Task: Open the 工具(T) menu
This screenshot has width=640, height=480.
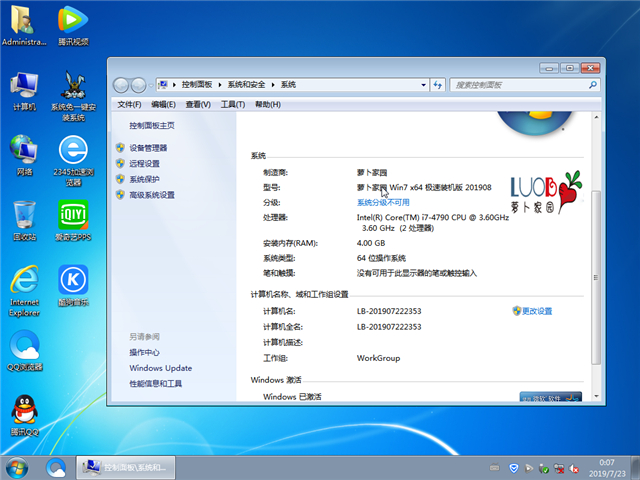Action: click(233, 104)
